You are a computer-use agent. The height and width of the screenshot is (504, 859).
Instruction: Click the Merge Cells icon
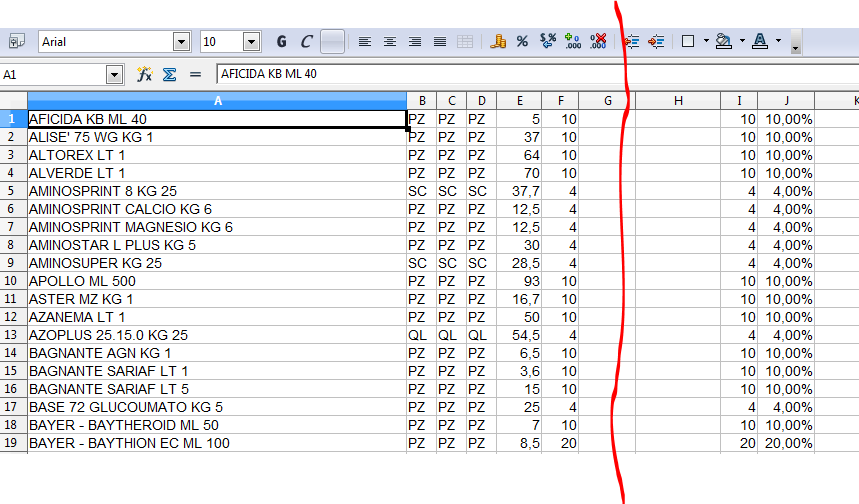click(x=465, y=42)
